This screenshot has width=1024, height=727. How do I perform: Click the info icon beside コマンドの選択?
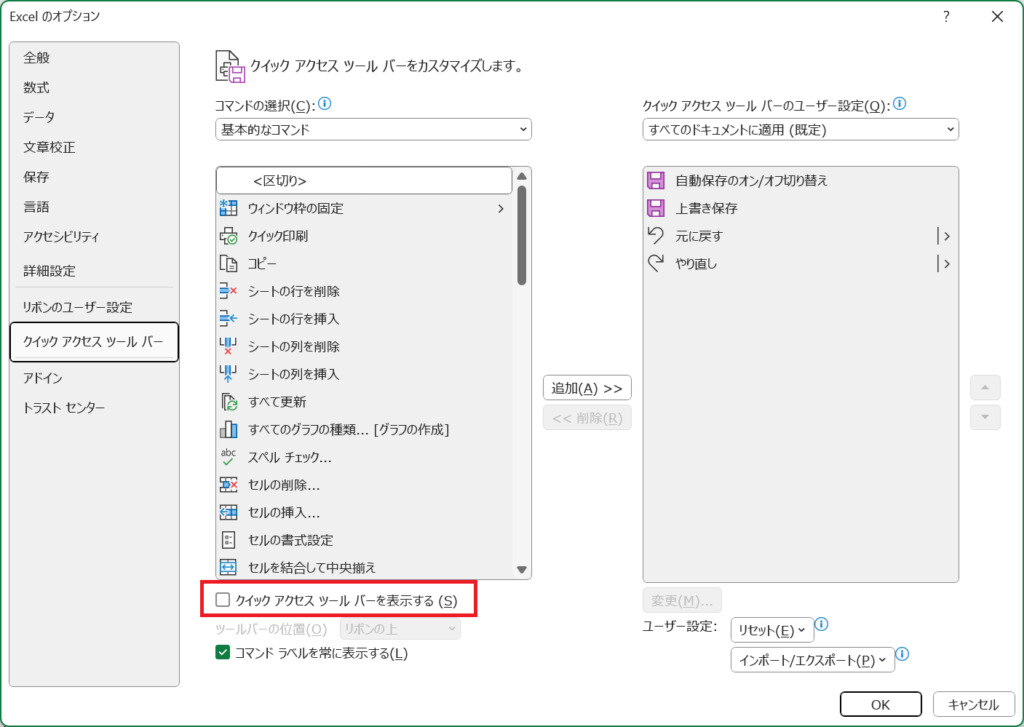click(325, 104)
